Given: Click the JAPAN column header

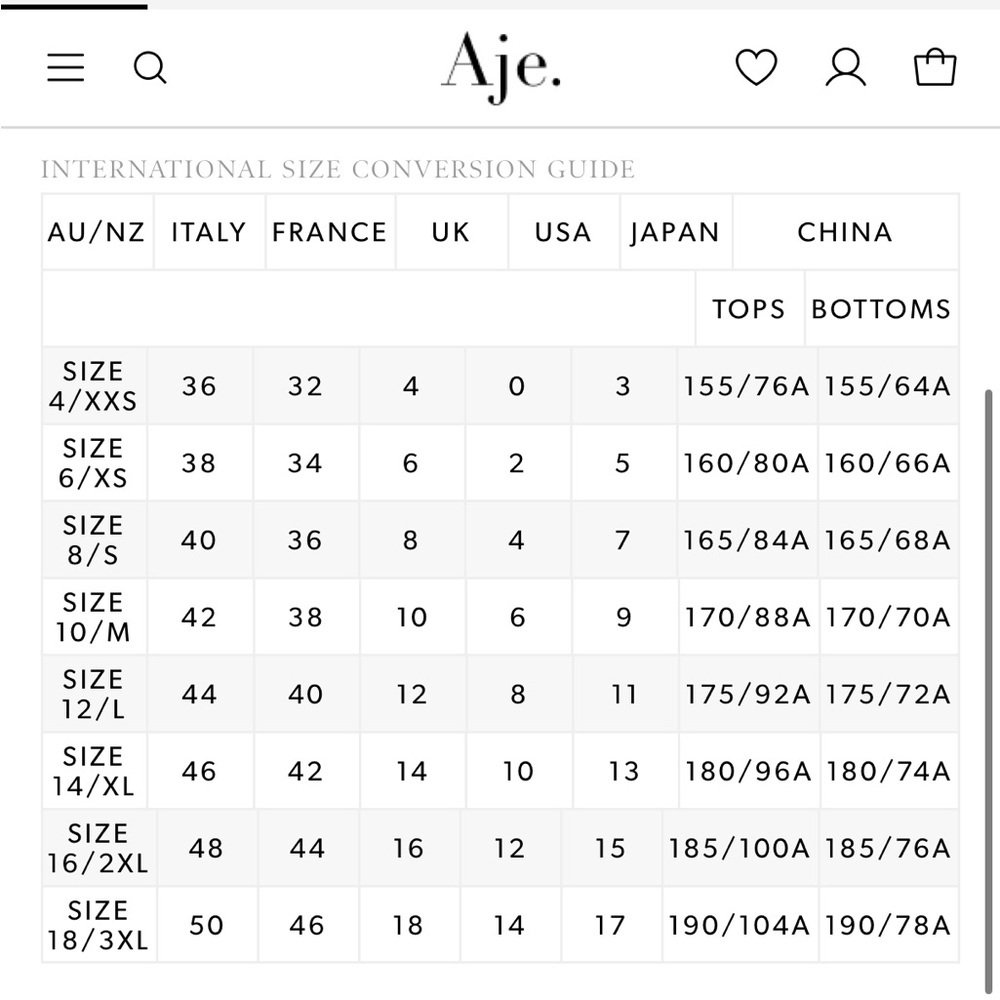Looking at the screenshot, I should 675,232.
